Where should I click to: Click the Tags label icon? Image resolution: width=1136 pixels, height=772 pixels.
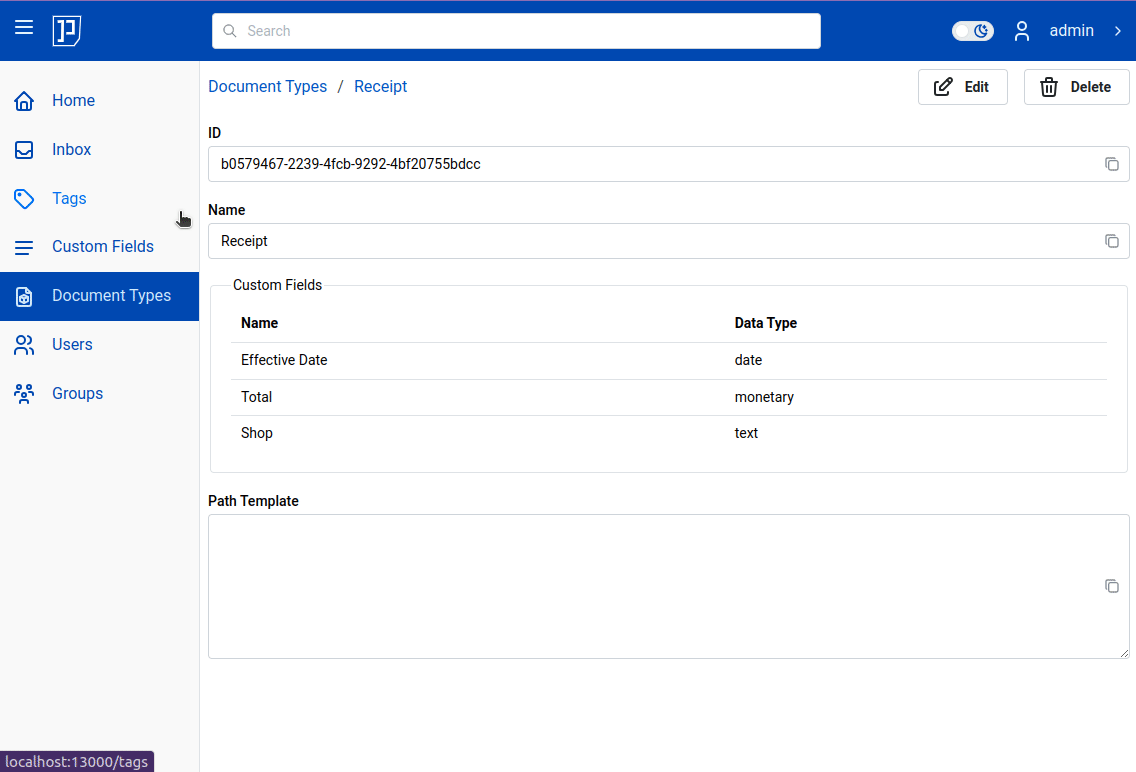coord(24,198)
